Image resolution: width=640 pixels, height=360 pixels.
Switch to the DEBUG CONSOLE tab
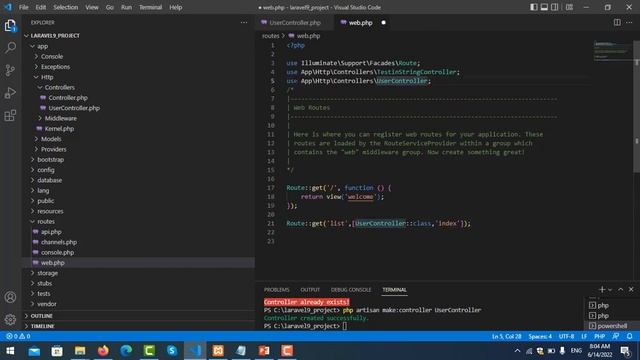(351, 289)
